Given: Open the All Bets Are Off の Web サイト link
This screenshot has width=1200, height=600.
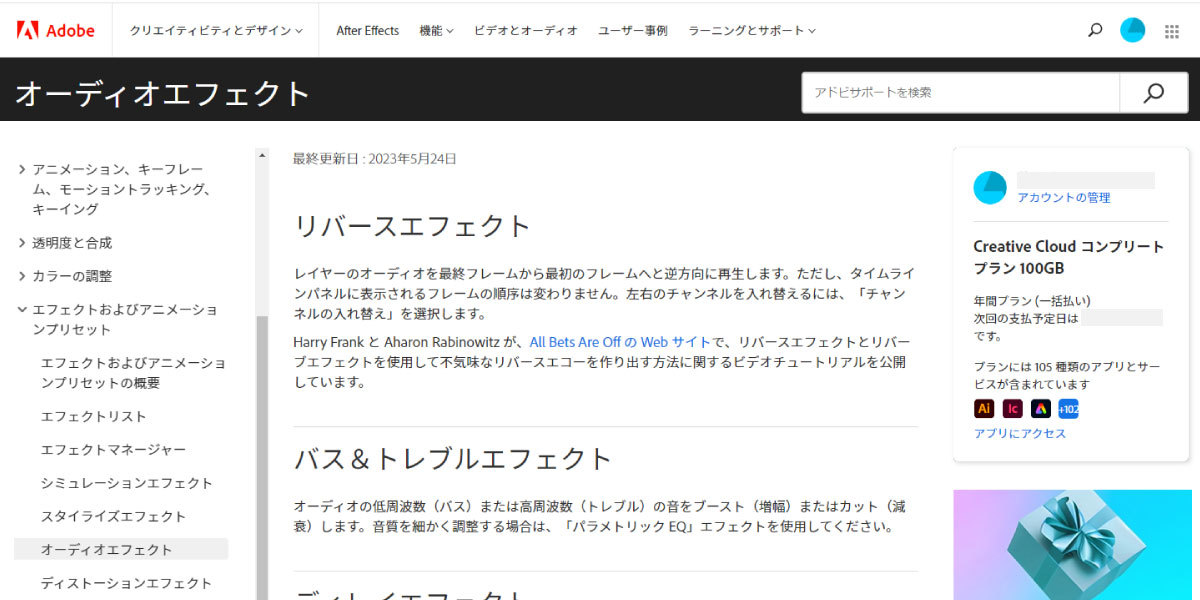Looking at the screenshot, I should [620, 342].
